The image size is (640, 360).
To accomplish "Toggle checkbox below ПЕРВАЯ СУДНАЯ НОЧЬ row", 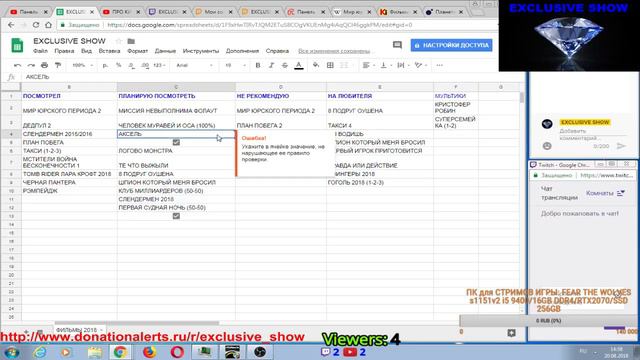I will [176, 216].
